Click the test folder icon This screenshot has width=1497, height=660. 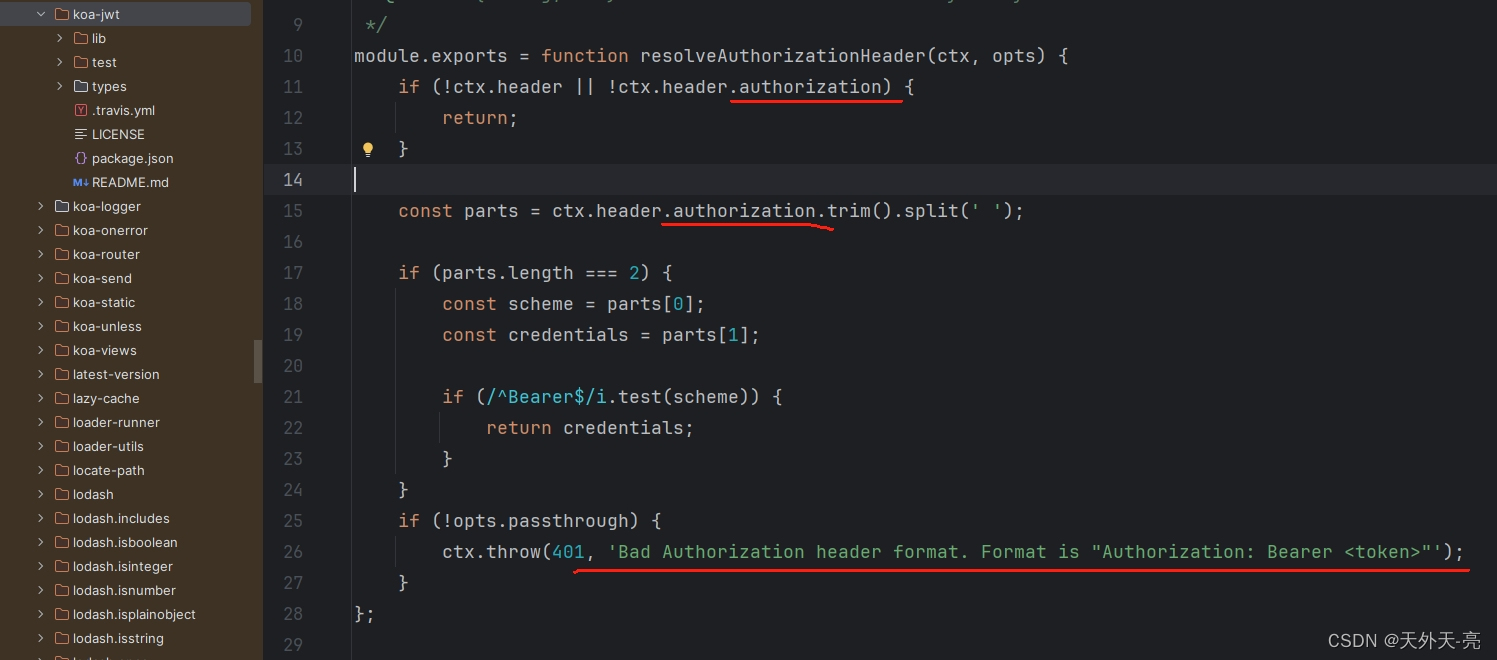(x=81, y=62)
